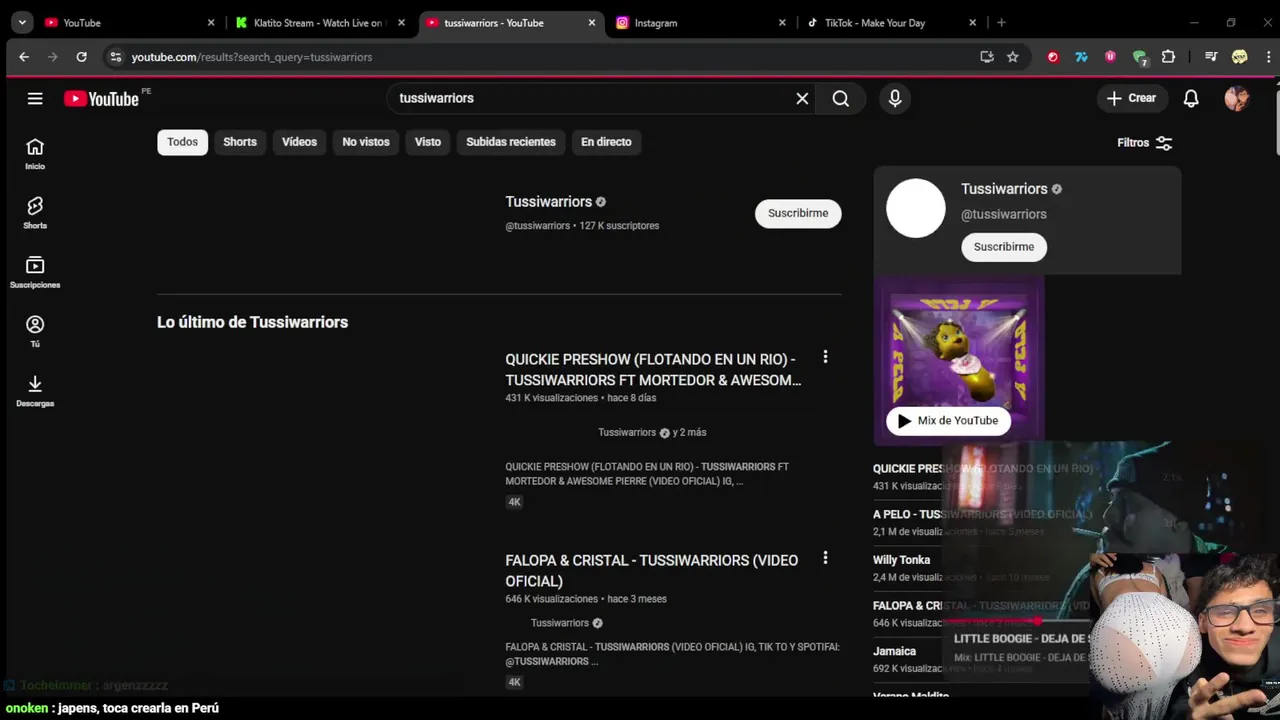1280x720 pixels.
Task: Open Suscripciones in the sidebar
Action: (35, 272)
